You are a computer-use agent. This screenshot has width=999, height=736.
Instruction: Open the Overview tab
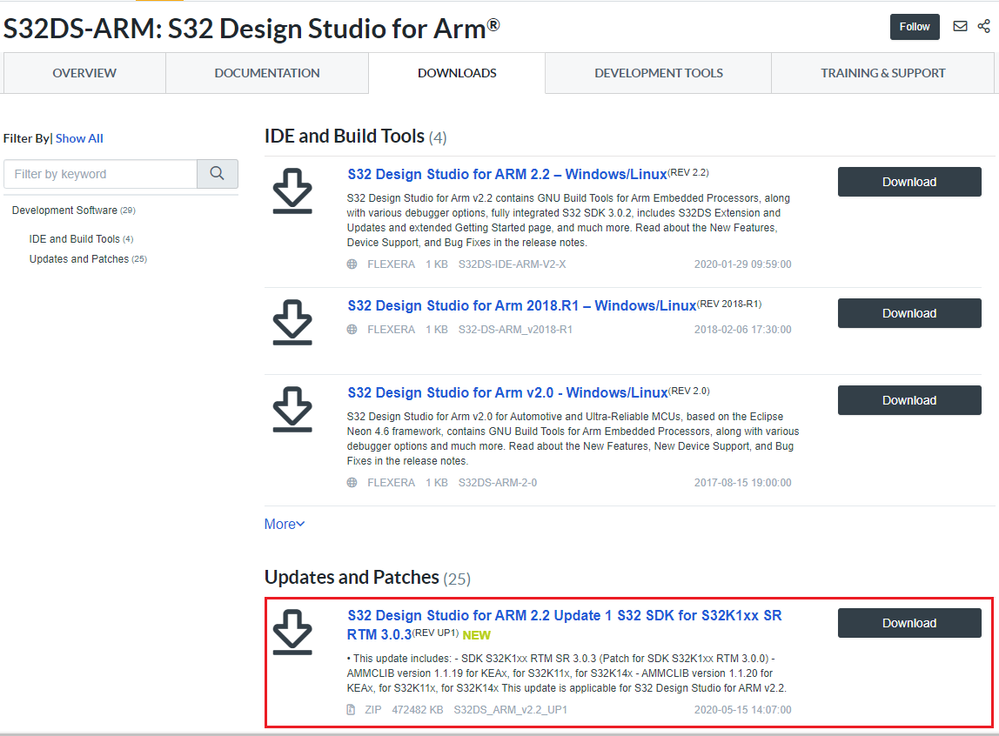click(84, 73)
